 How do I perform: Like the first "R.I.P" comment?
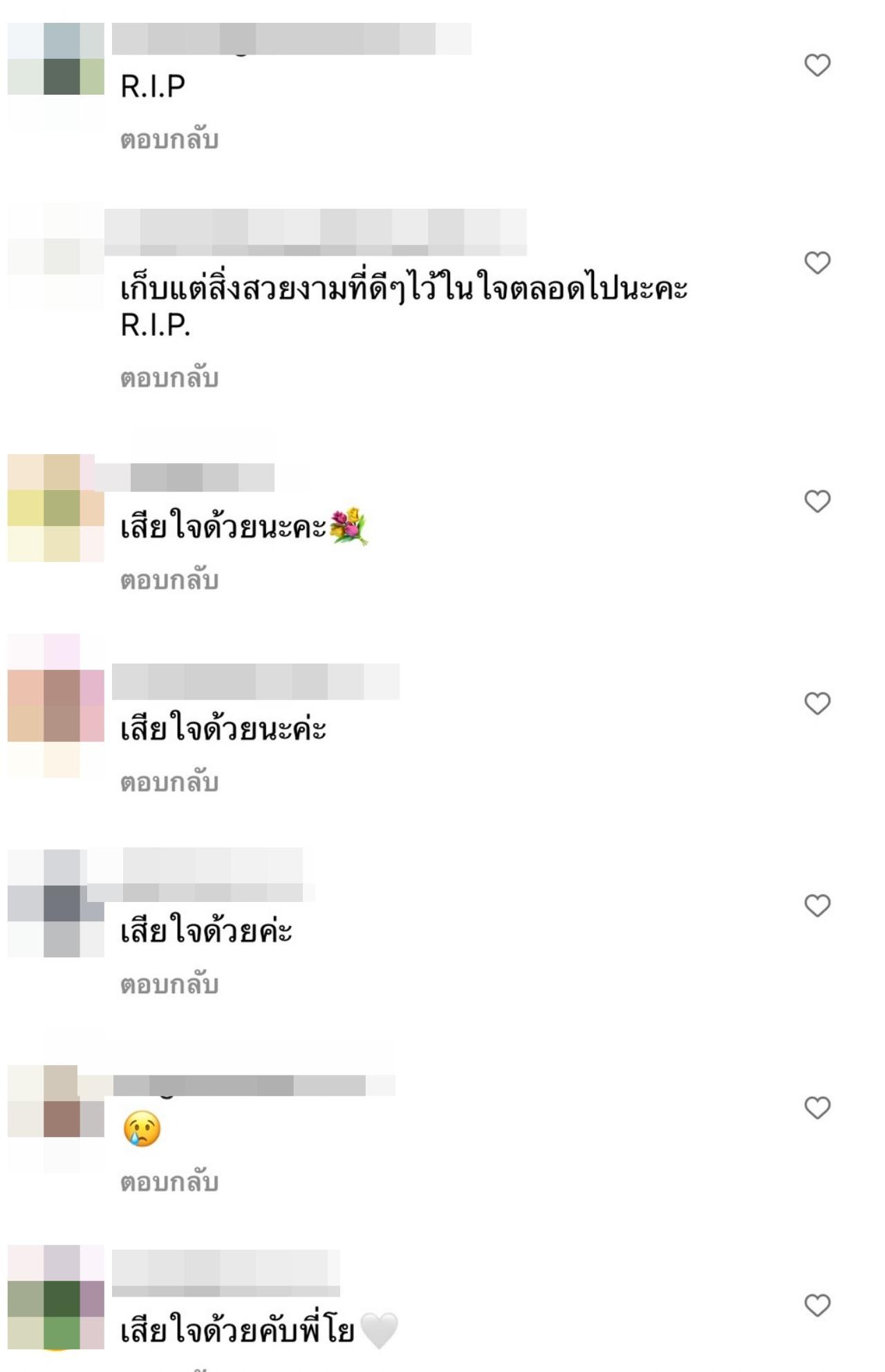(817, 65)
